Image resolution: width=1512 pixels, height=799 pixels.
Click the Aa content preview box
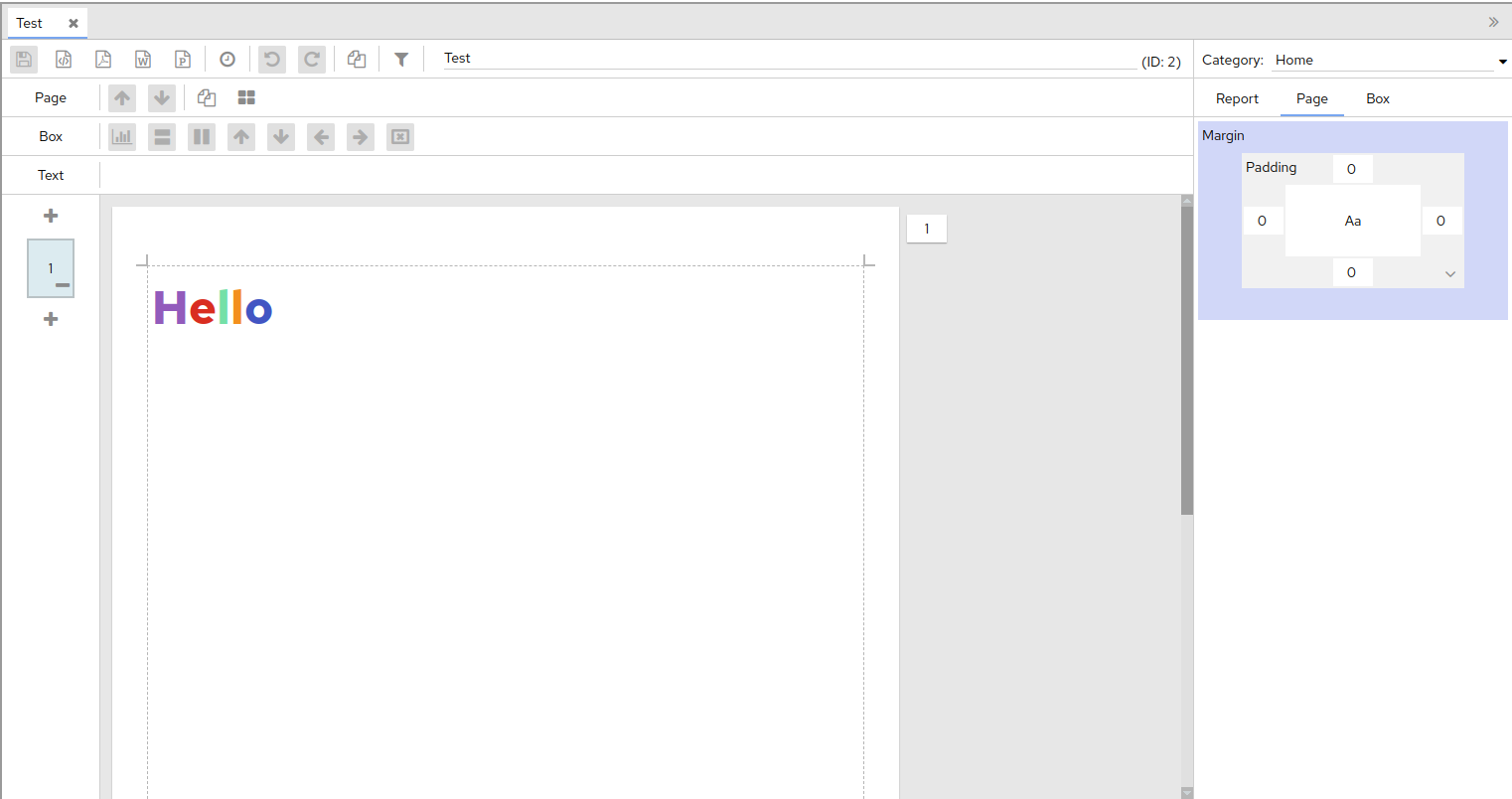[x=1353, y=221]
